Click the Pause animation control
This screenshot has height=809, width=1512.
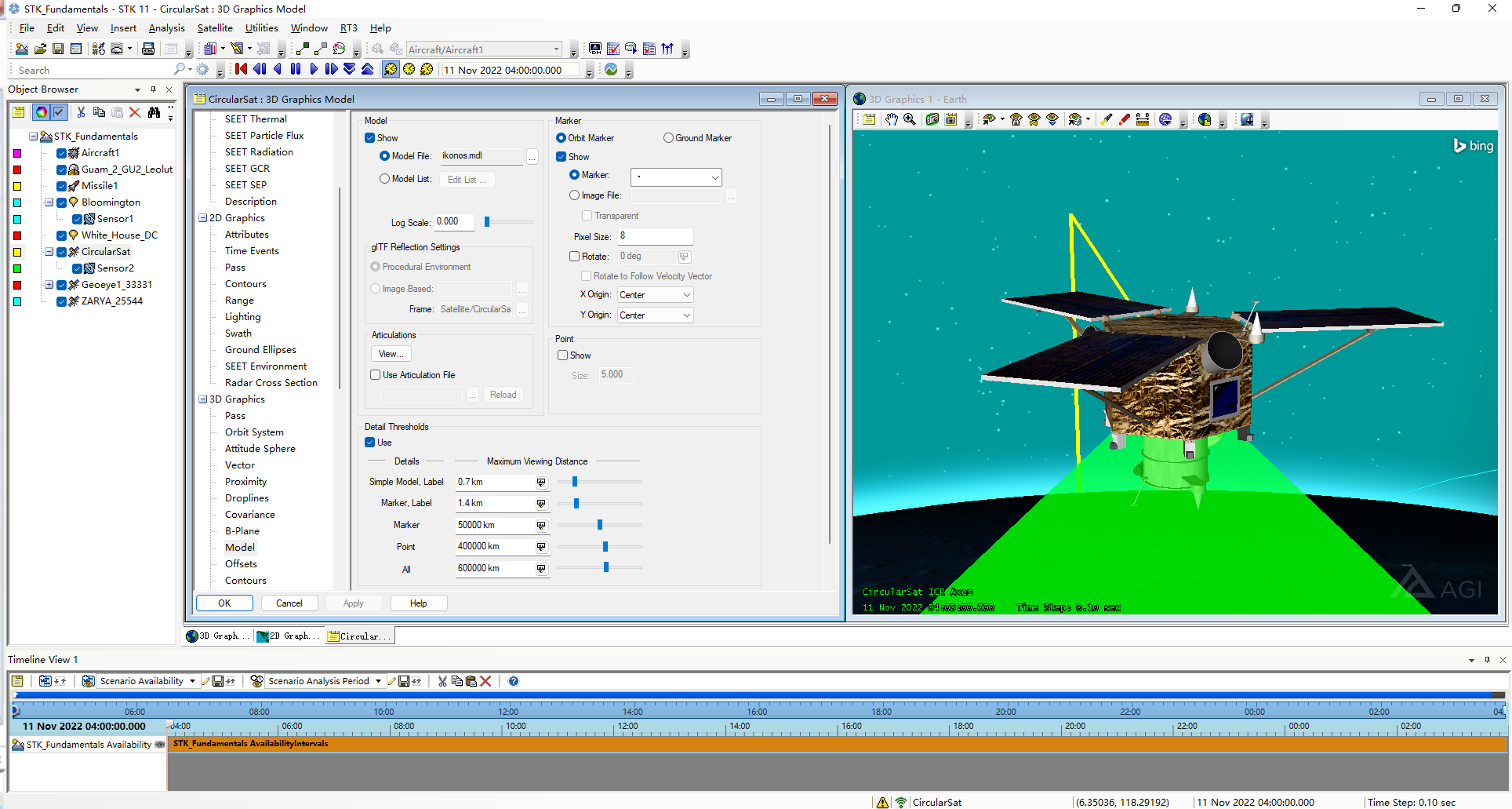click(296, 69)
